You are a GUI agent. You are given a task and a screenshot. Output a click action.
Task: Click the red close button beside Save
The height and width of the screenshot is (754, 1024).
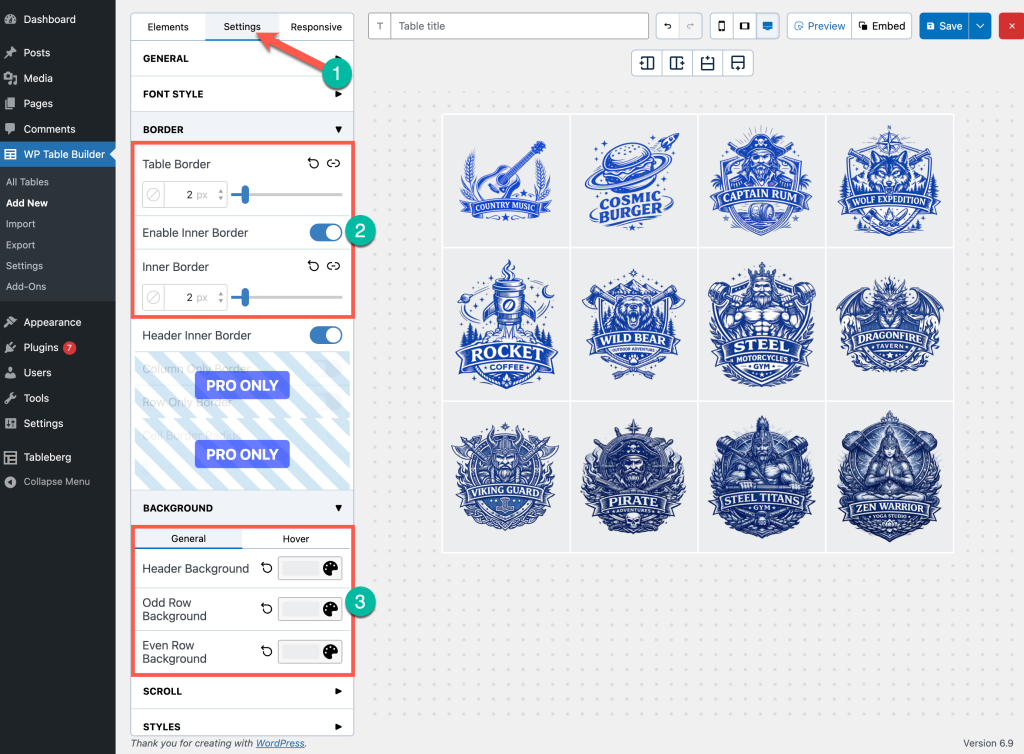[1010, 26]
